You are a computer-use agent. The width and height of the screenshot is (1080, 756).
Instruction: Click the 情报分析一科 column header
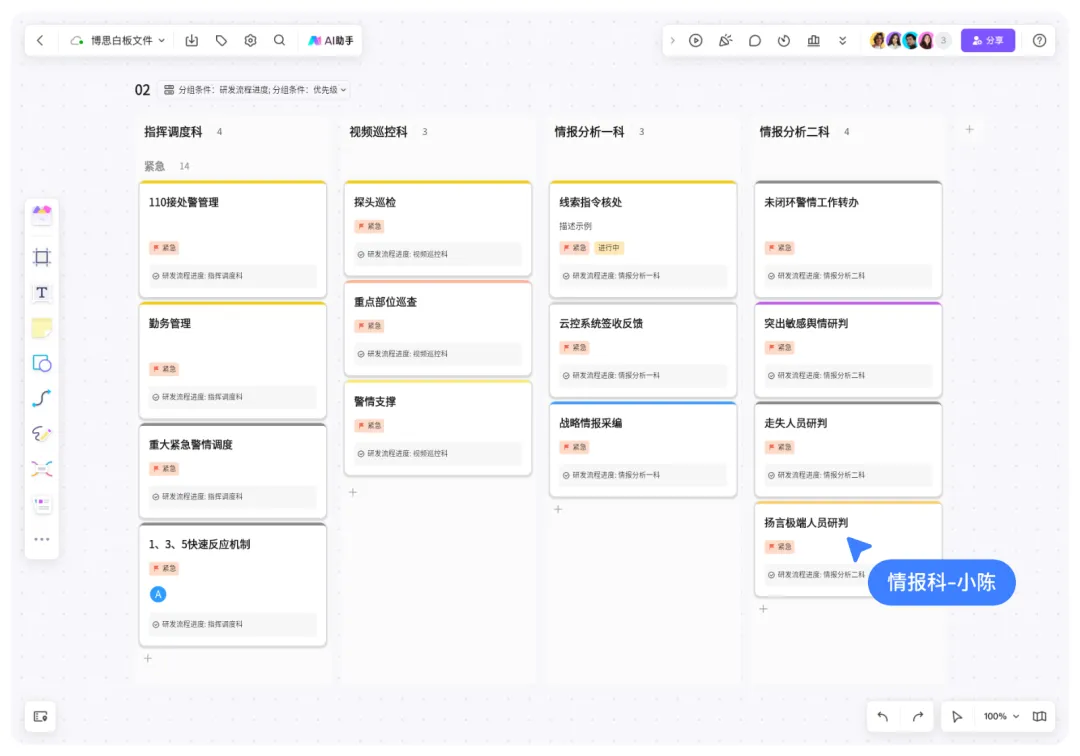click(590, 132)
